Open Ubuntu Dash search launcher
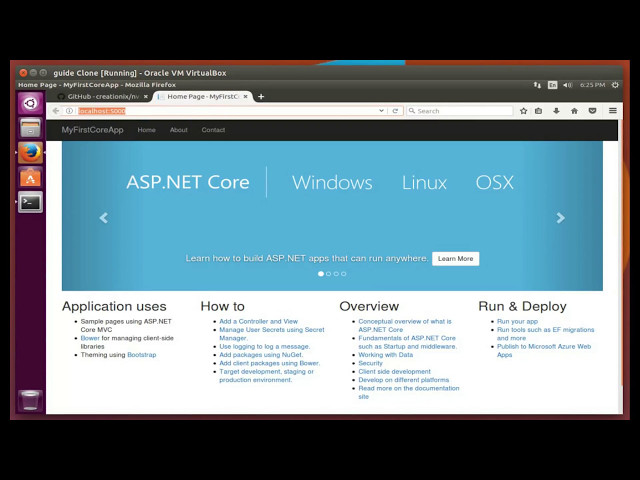The width and height of the screenshot is (640, 480). 30,103
